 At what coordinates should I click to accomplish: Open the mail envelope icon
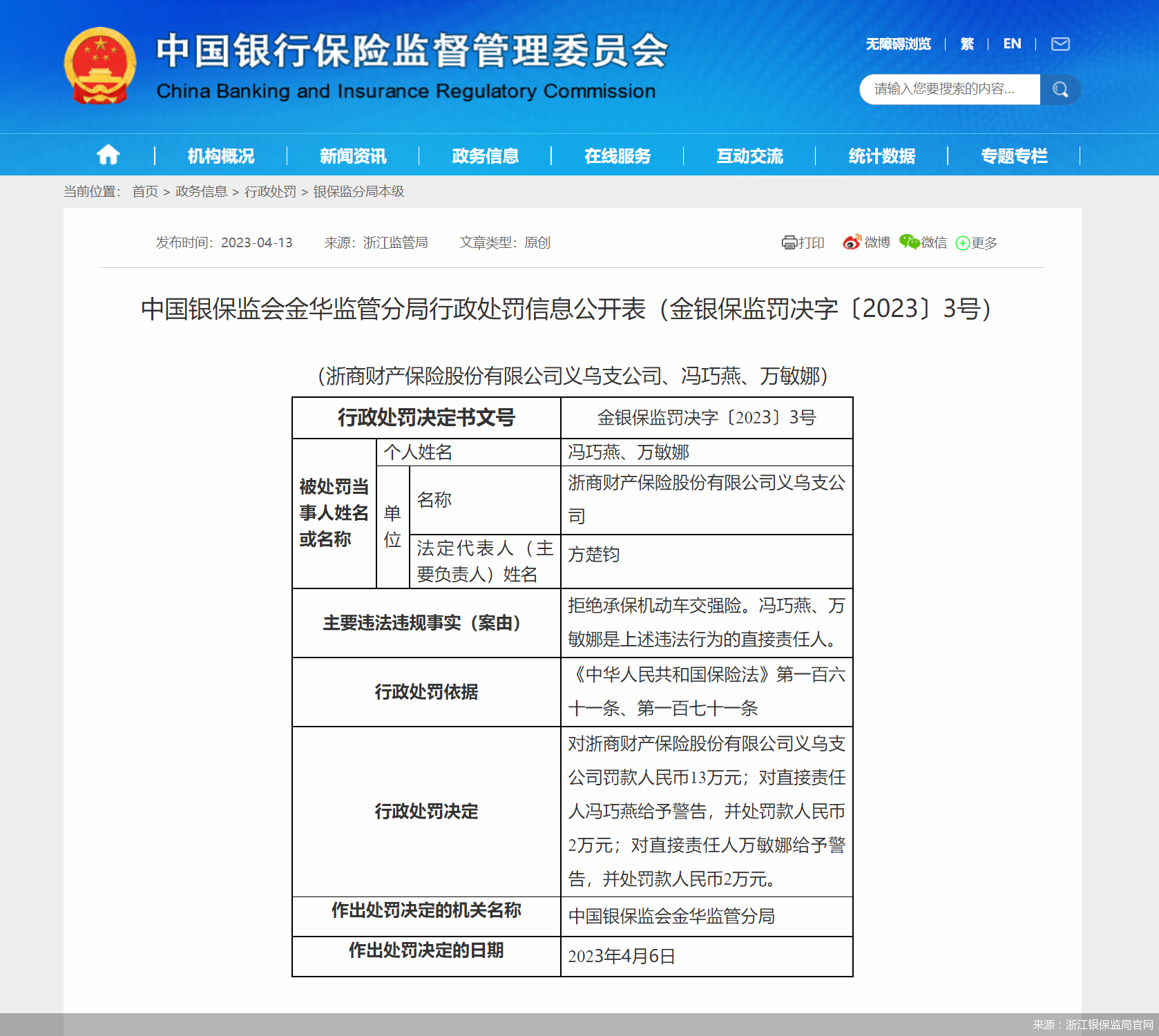pyautogui.click(x=1061, y=44)
